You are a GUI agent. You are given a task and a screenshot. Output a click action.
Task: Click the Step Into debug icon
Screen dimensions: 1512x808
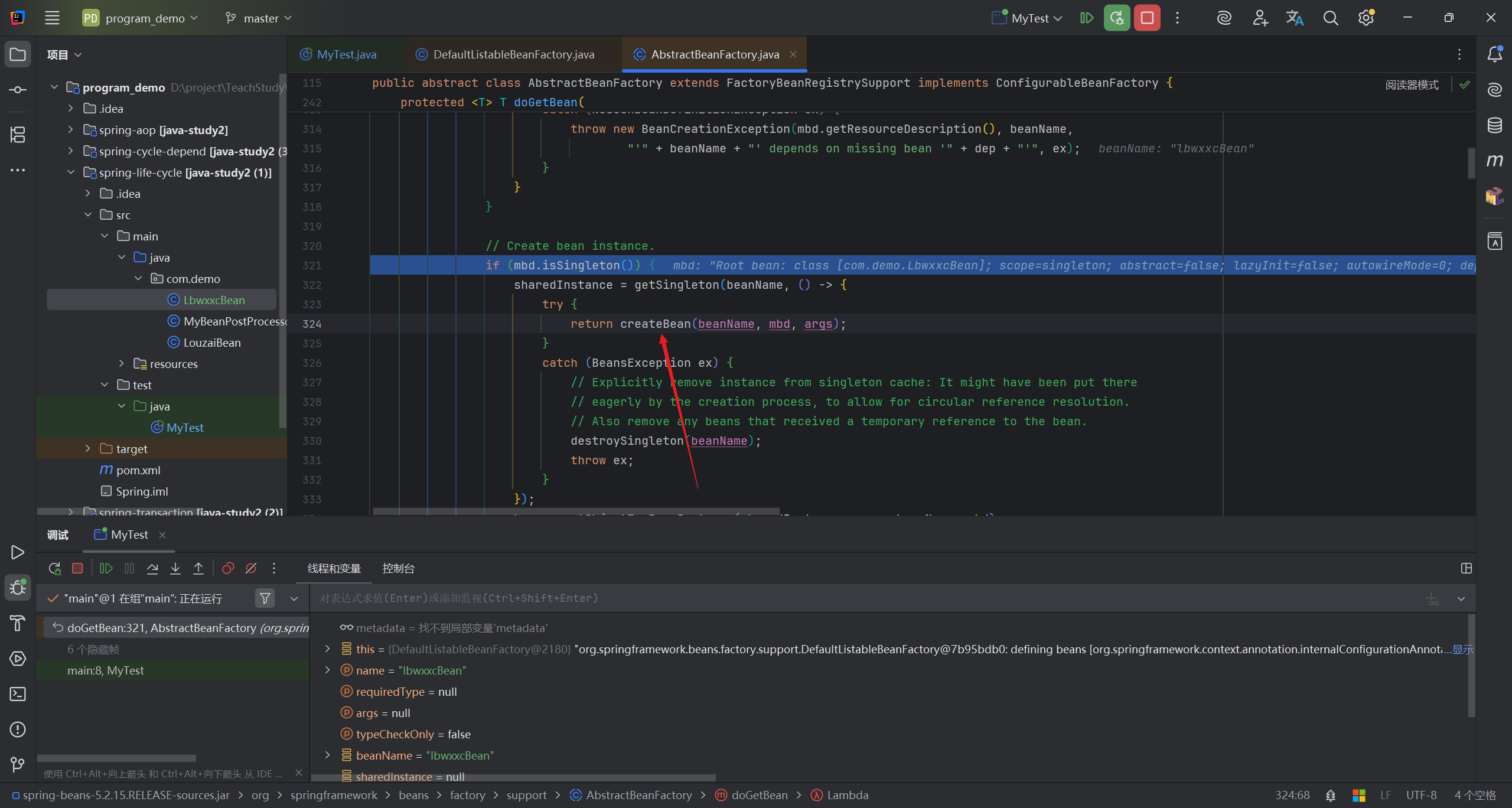175,568
